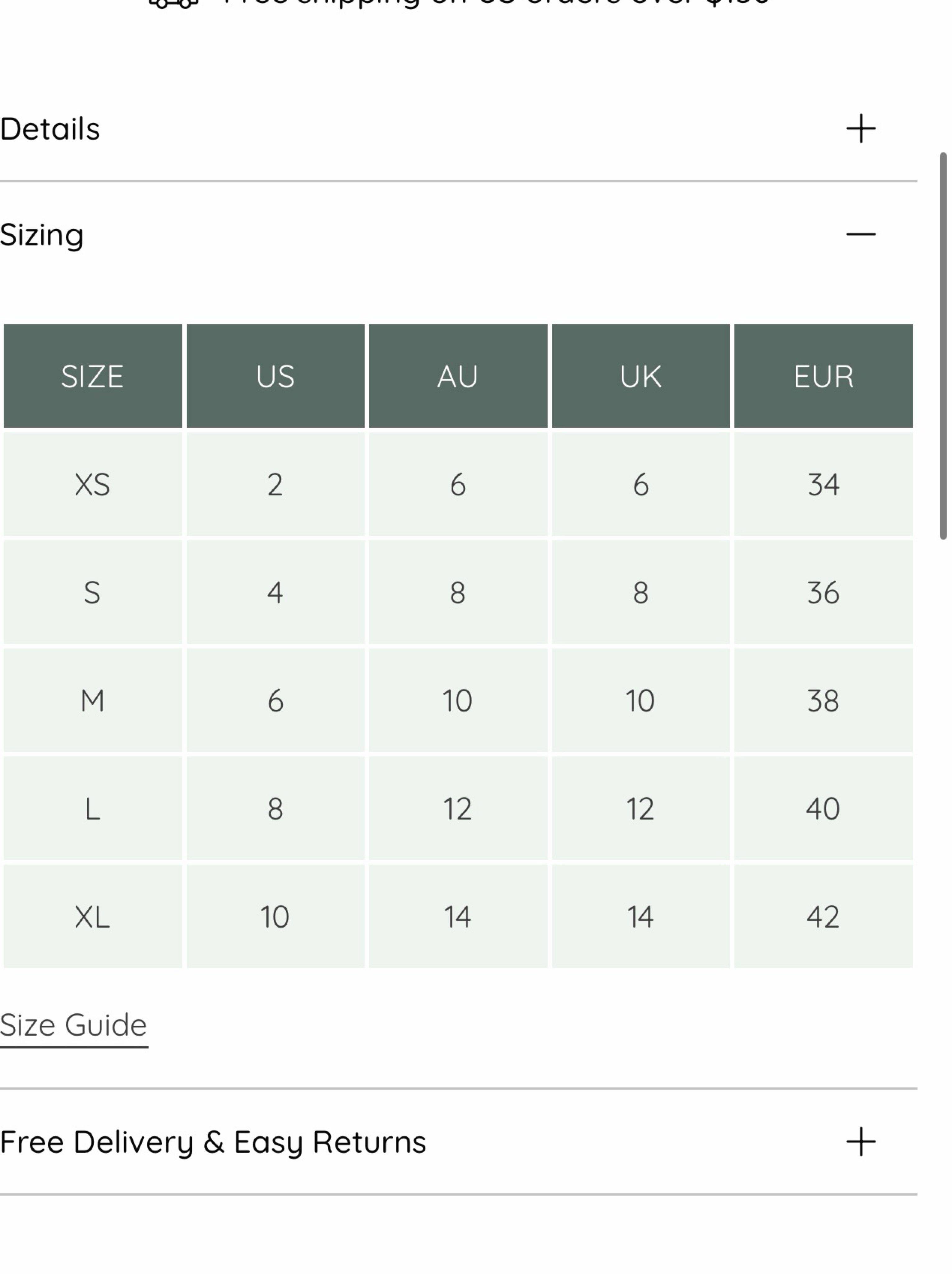Click the vertical page scrollbar
The image size is (952, 1274).
(x=943, y=346)
